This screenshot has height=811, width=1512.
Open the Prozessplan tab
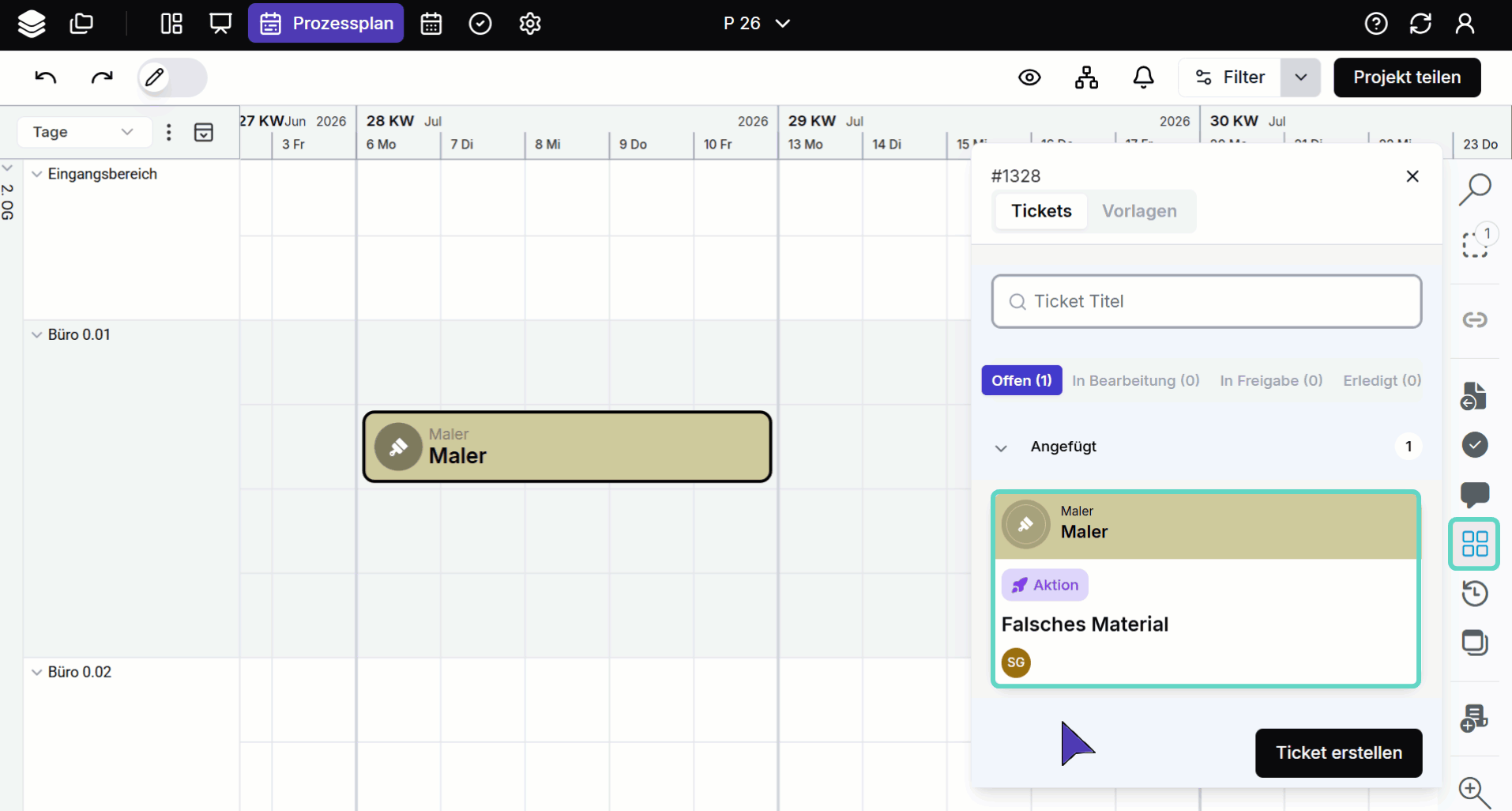pyautogui.click(x=326, y=24)
